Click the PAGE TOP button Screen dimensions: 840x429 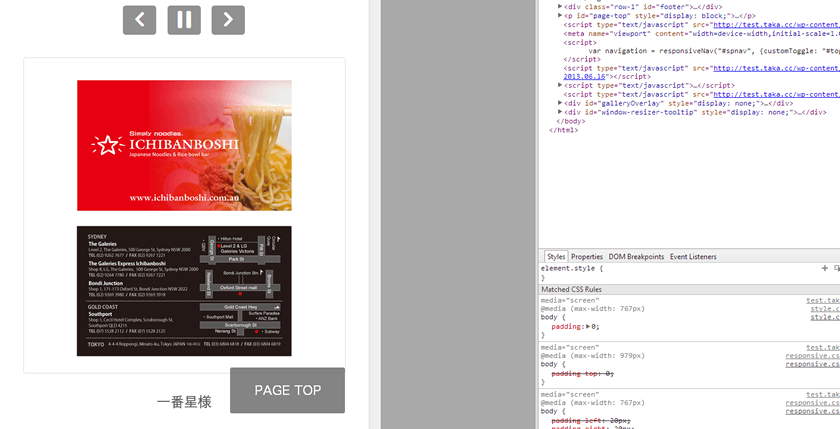pyautogui.click(x=287, y=390)
